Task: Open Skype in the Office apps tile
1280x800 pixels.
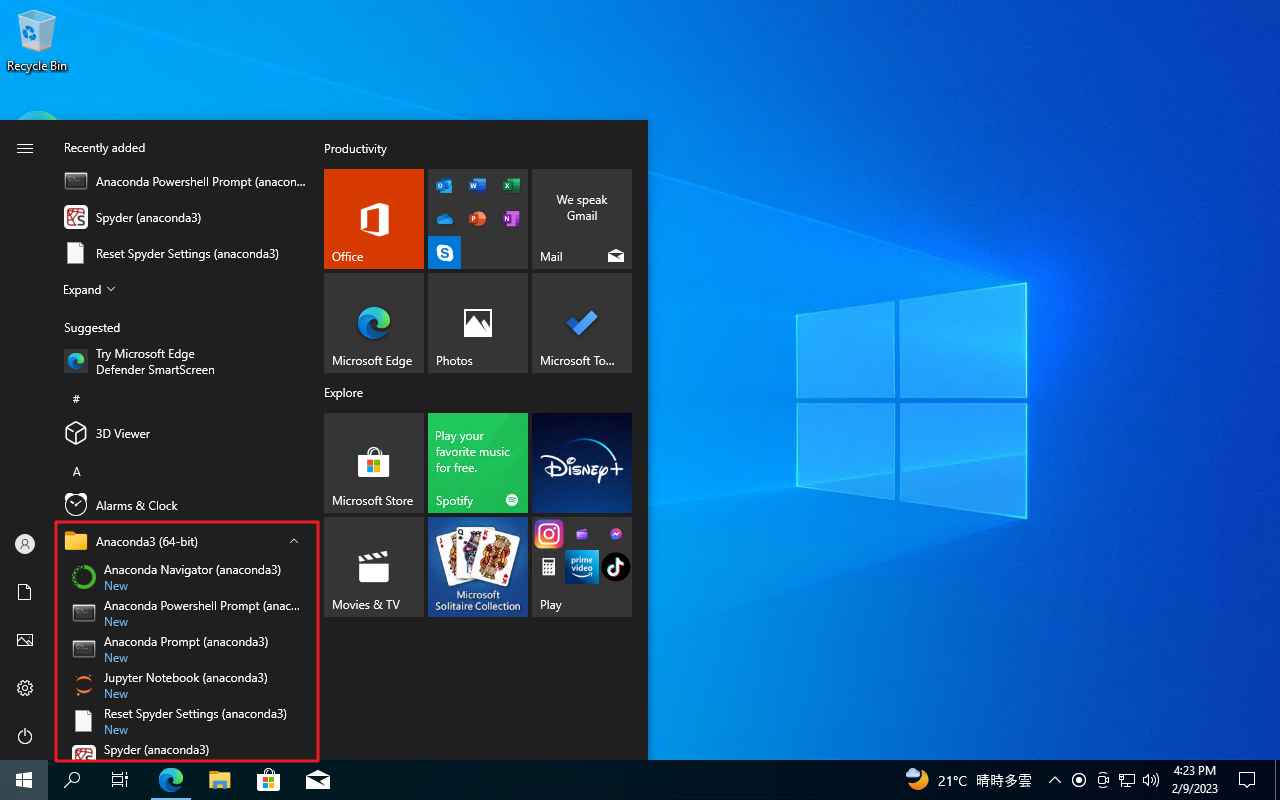Action: 445,253
